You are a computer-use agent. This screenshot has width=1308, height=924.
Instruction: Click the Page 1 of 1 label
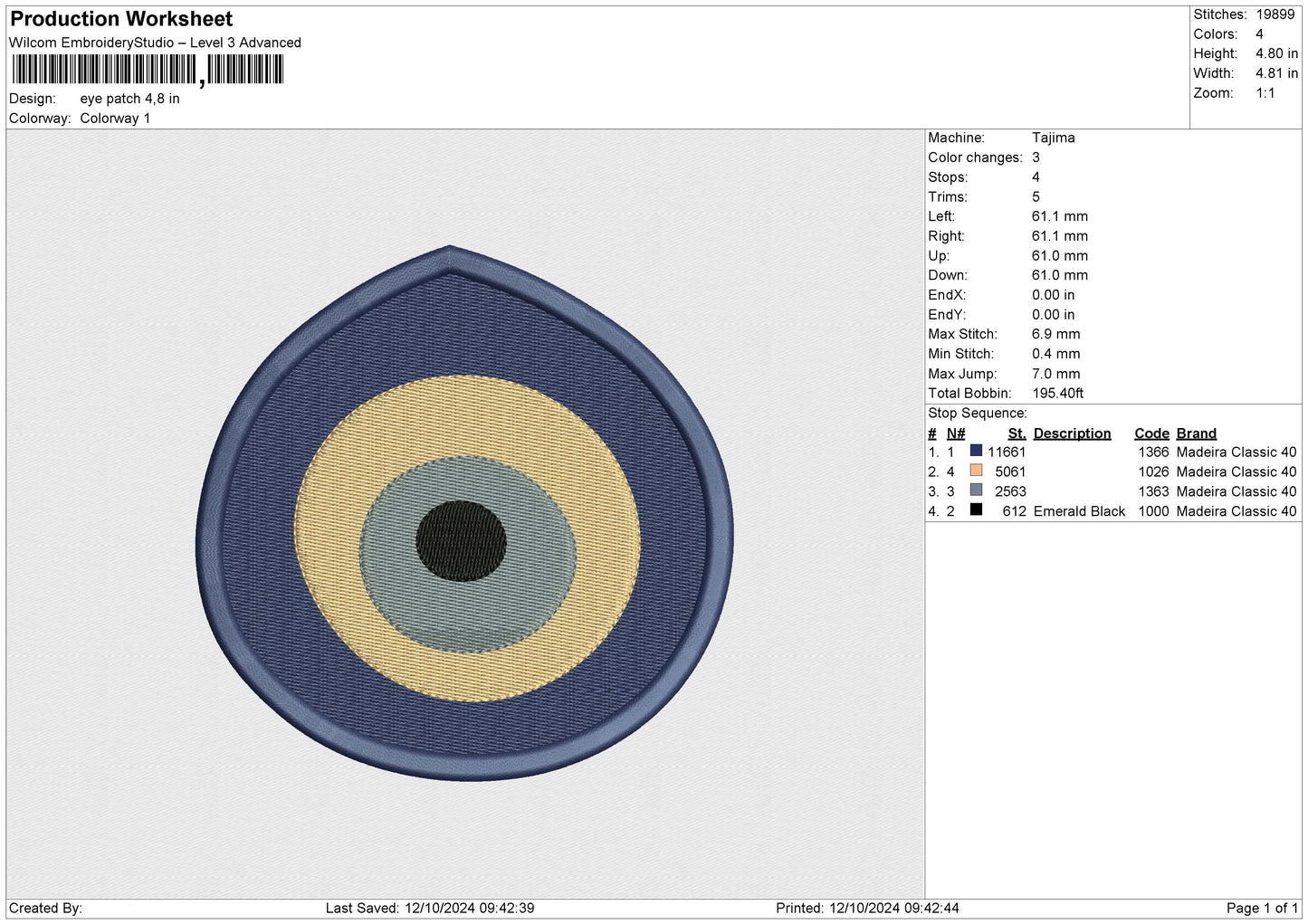[x=1262, y=908]
